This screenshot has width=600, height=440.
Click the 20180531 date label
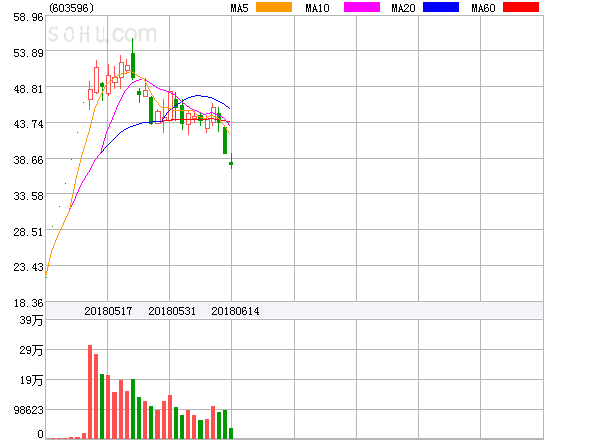tap(172, 311)
